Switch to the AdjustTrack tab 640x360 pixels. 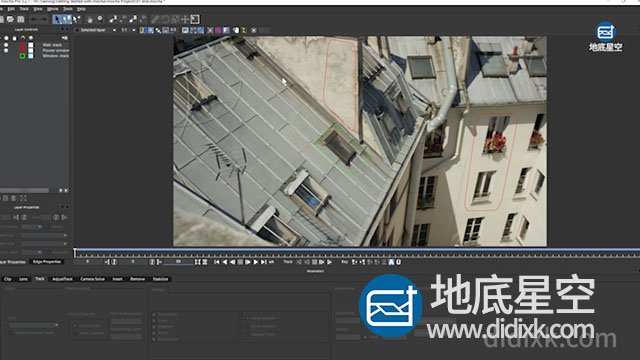point(62,279)
